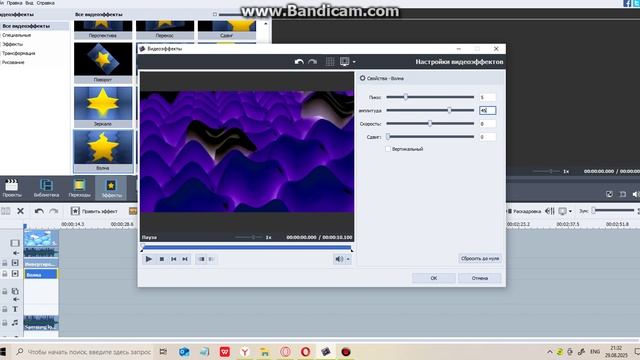
Task: Open the Yandex browser in the taskbar
Action: [244, 351]
